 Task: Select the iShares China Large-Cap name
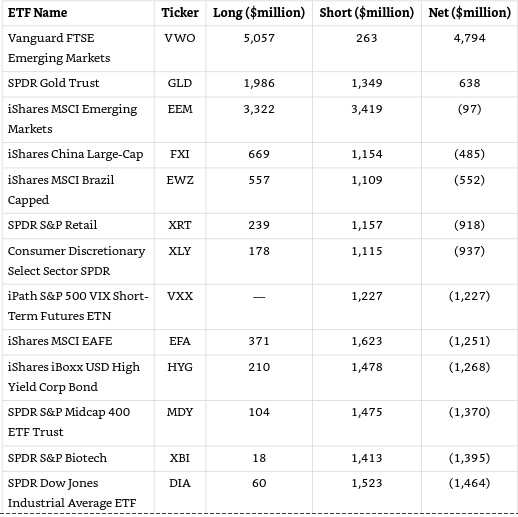[75, 154]
